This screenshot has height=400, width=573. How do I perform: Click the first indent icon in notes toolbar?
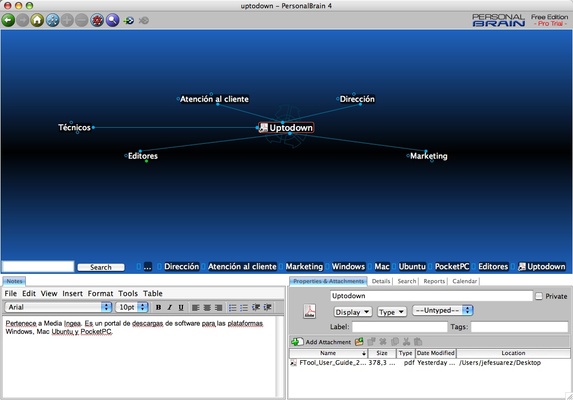click(256, 308)
